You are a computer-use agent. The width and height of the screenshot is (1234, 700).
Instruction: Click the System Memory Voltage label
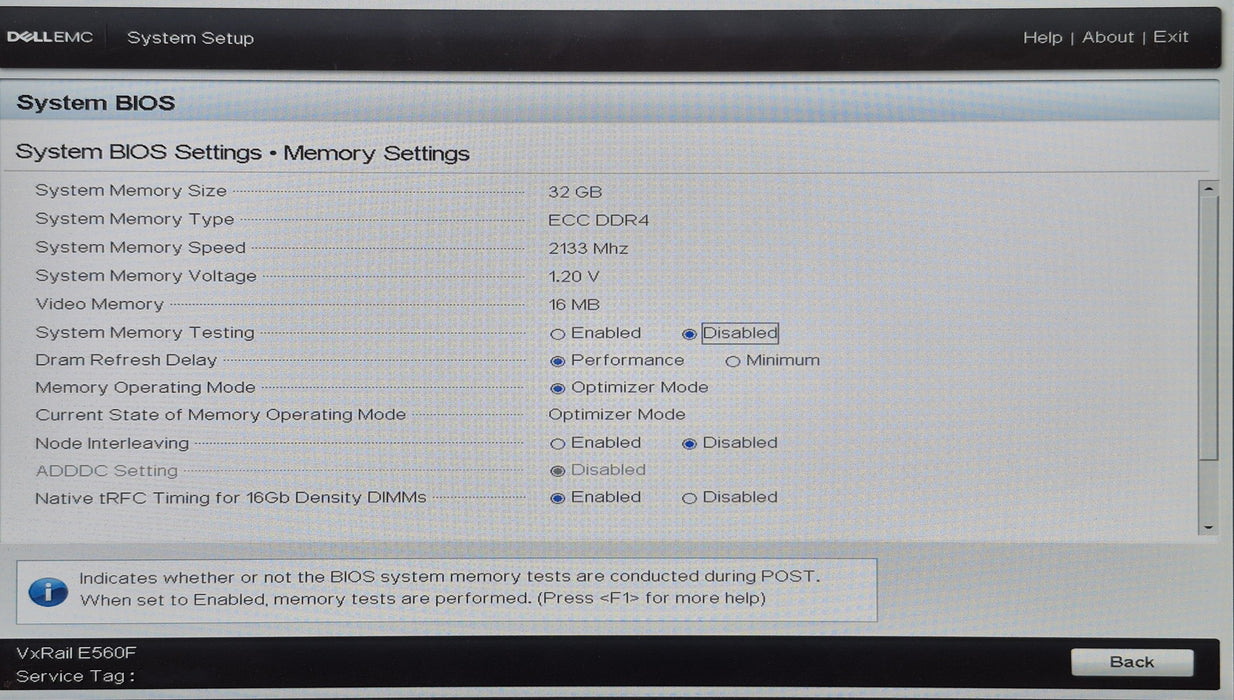coord(146,276)
